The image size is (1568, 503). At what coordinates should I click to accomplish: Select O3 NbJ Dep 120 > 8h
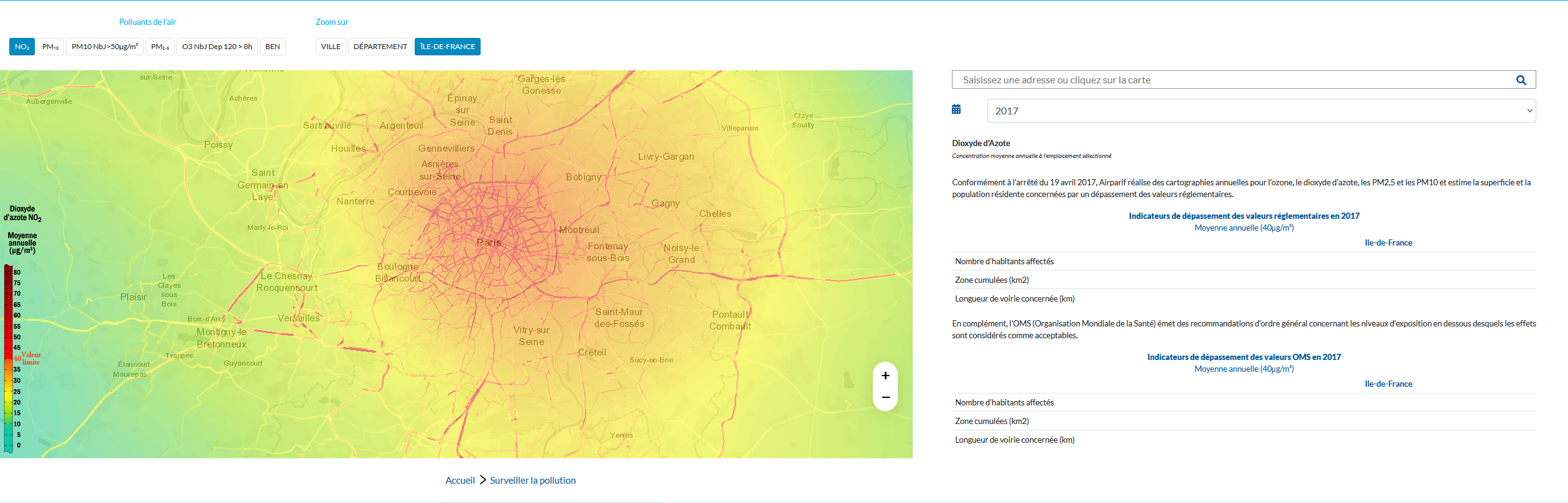click(217, 47)
